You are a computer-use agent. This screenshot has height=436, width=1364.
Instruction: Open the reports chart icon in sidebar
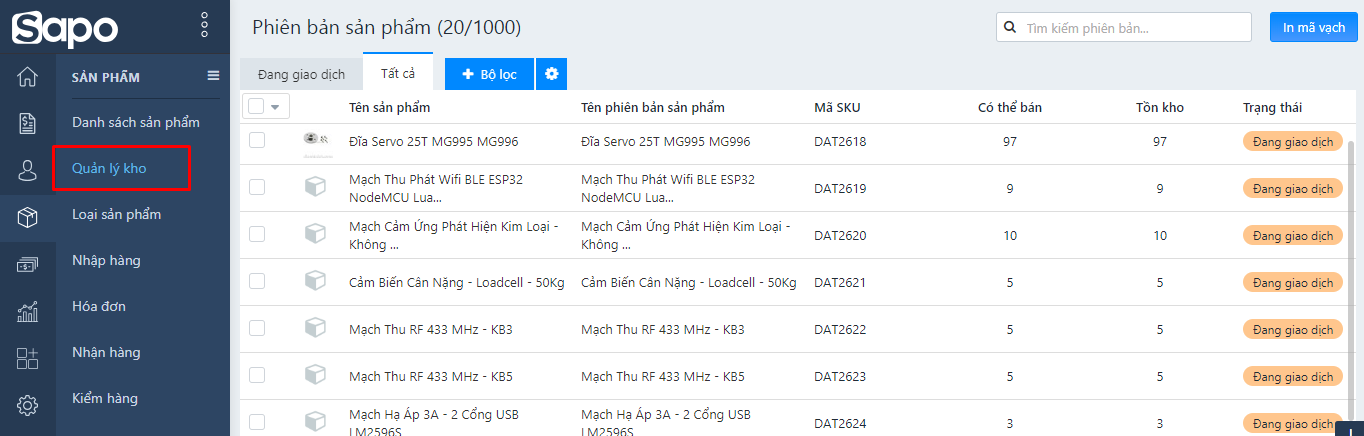click(x=28, y=311)
